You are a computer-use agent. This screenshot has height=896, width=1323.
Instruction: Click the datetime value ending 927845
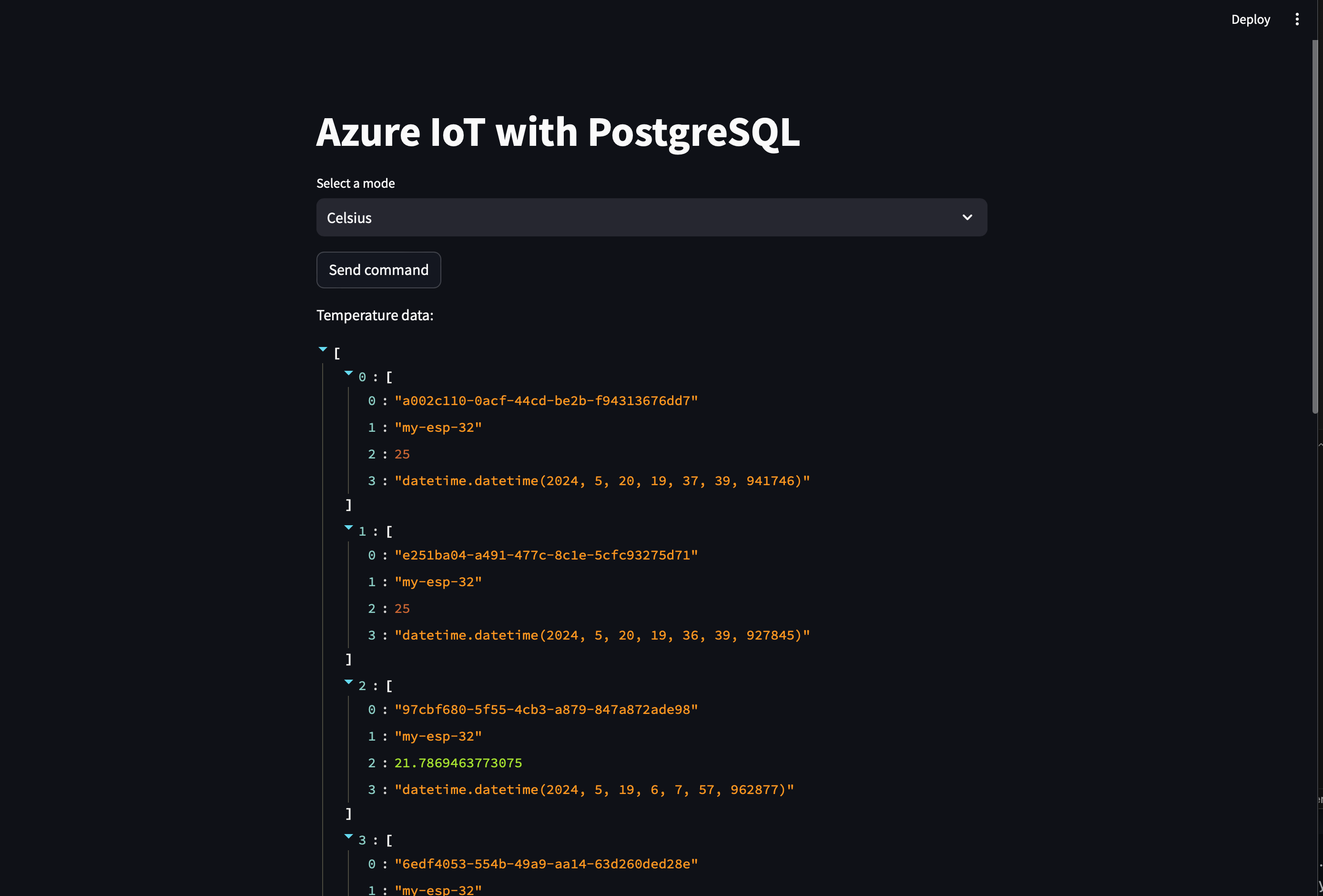pos(602,635)
